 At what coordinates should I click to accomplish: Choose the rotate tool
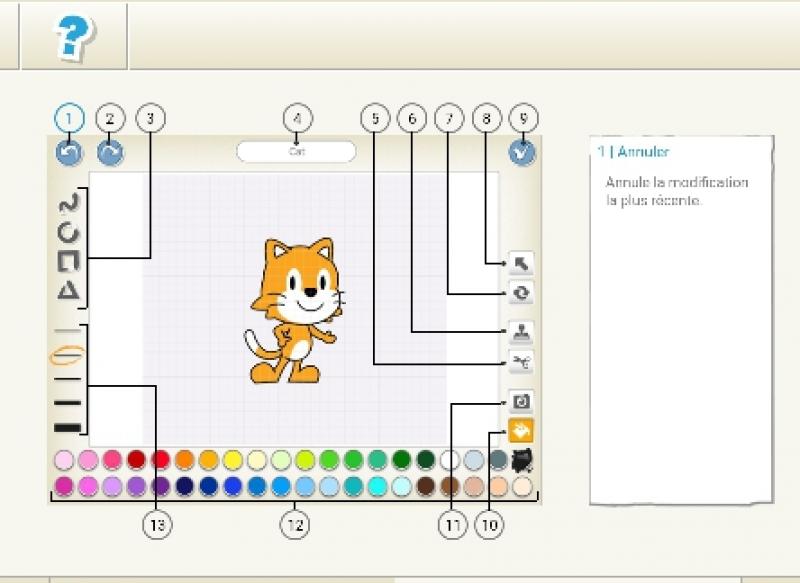(x=521, y=293)
